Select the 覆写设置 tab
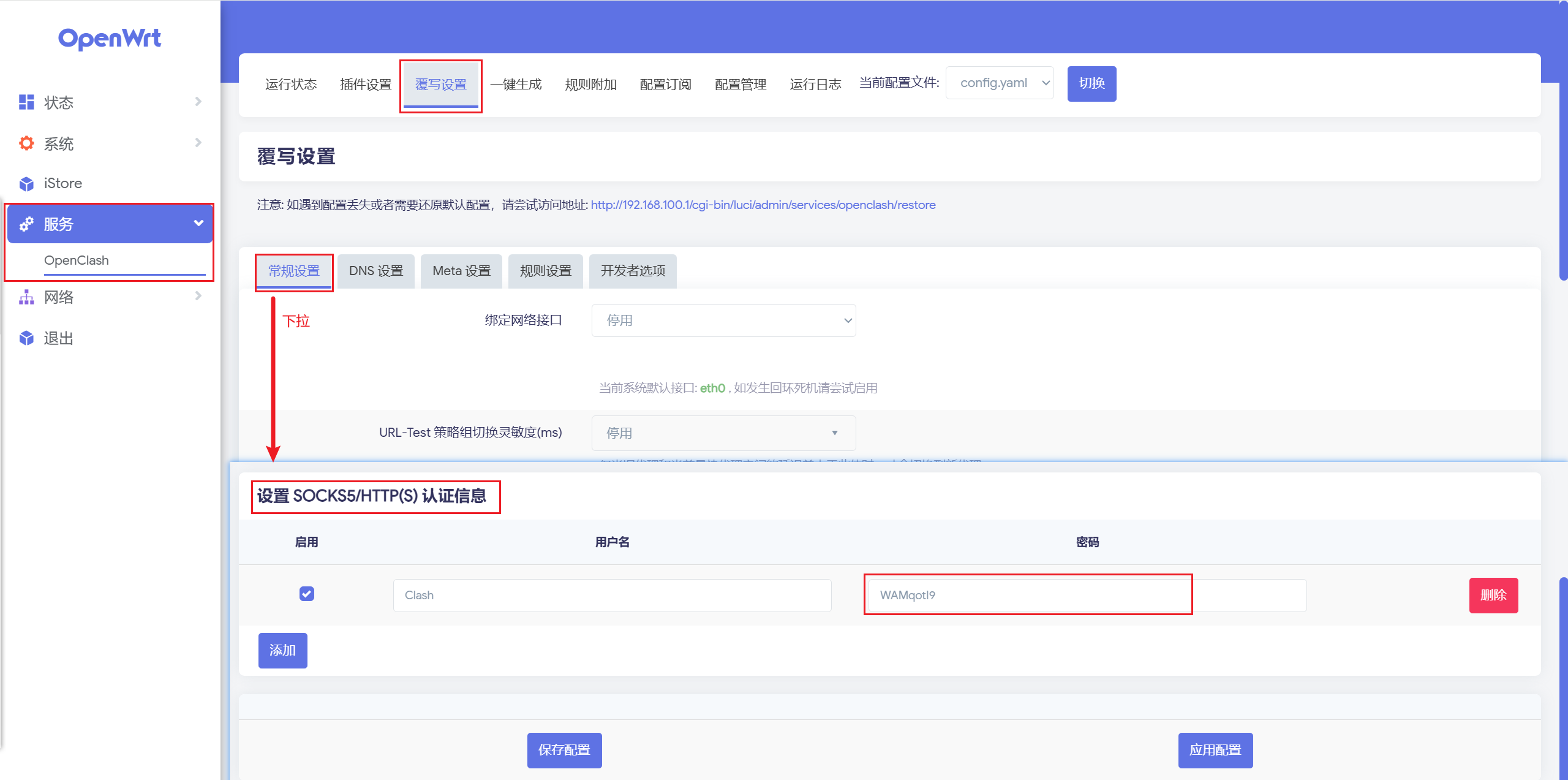Viewport: 1568px width, 780px height. pyautogui.click(x=441, y=84)
